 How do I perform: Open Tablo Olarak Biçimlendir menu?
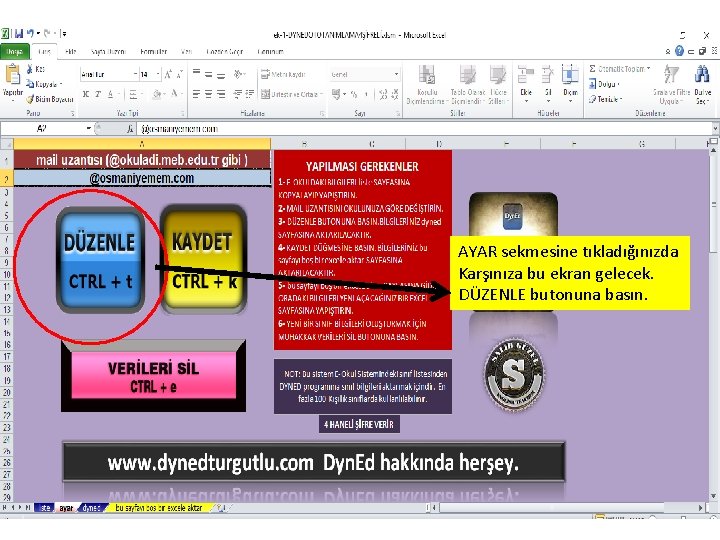point(467,84)
